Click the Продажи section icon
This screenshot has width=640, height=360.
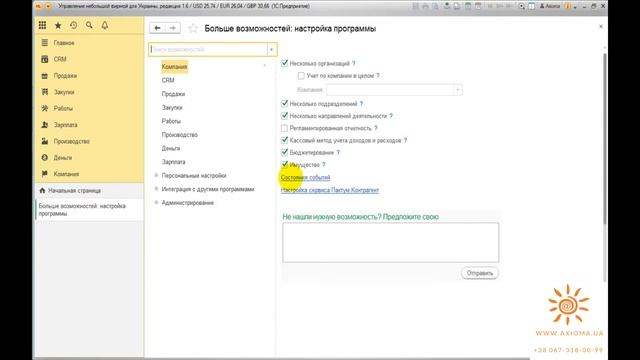(x=44, y=76)
